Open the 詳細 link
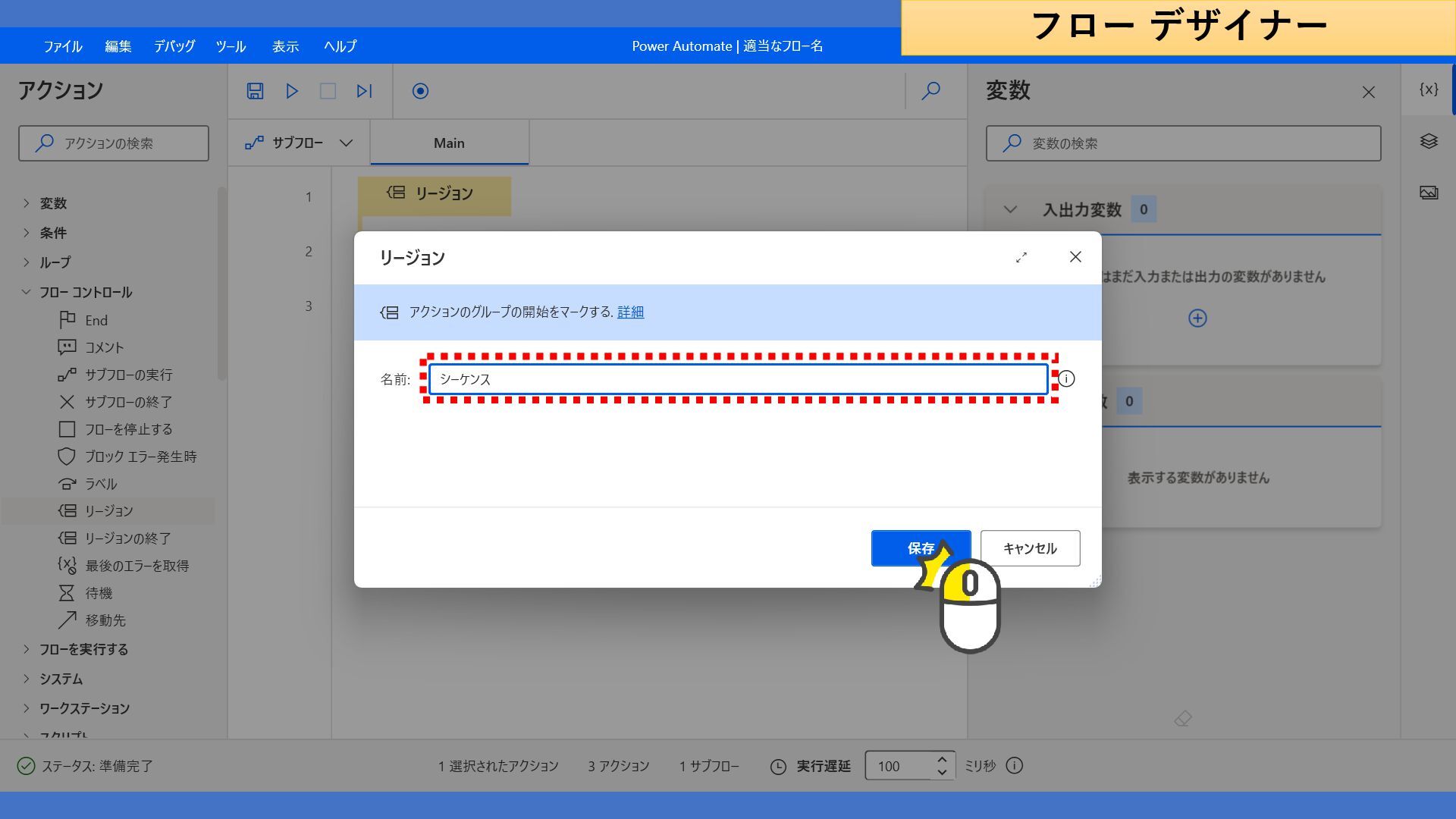This screenshot has height=819, width=1456. tap(630, 312)
